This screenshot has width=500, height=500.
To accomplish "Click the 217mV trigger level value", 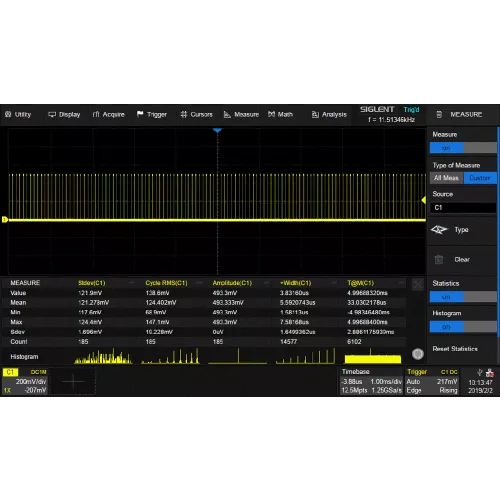I will pos(447,382).
